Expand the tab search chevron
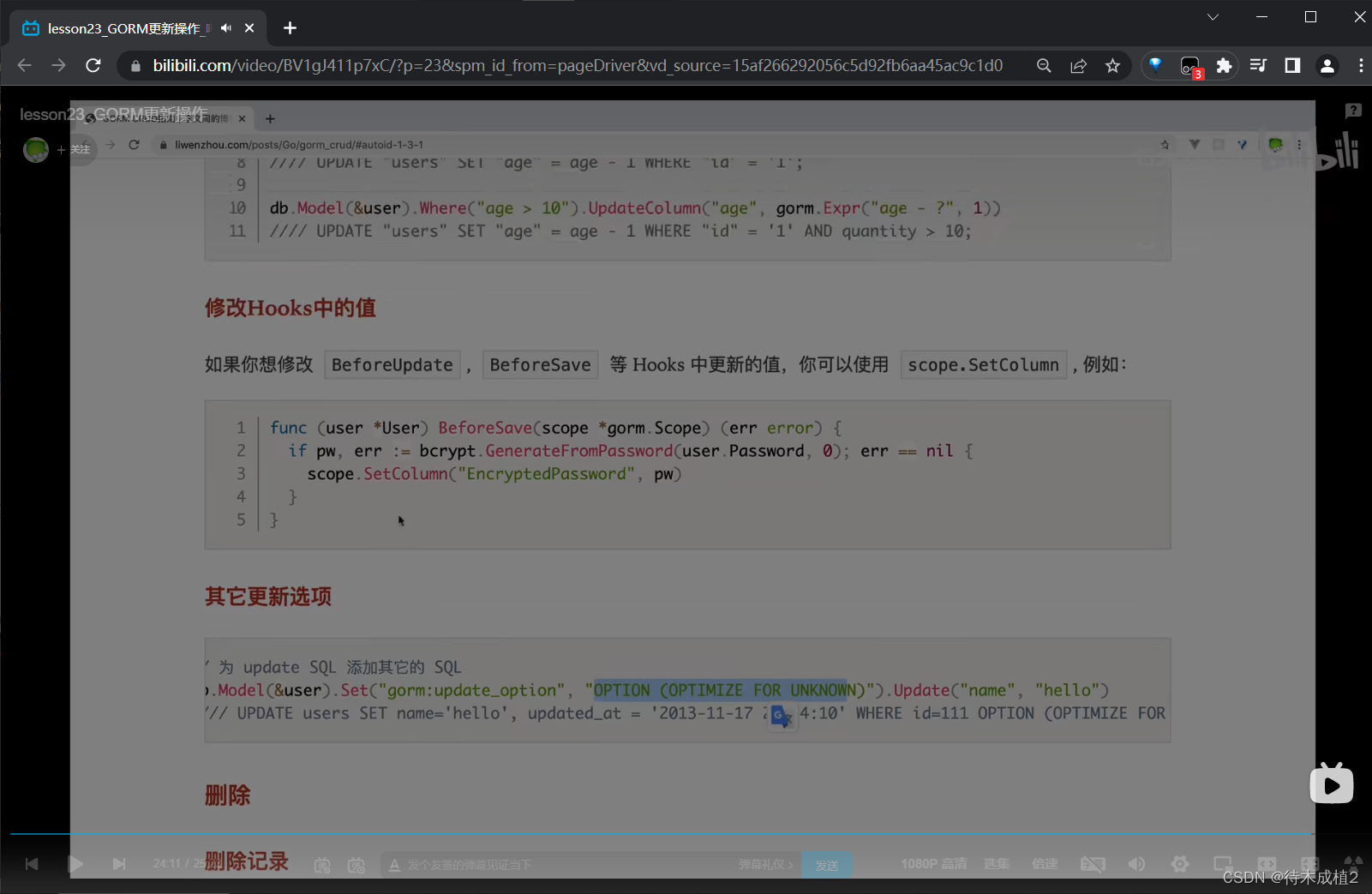 coord(1213,17)
